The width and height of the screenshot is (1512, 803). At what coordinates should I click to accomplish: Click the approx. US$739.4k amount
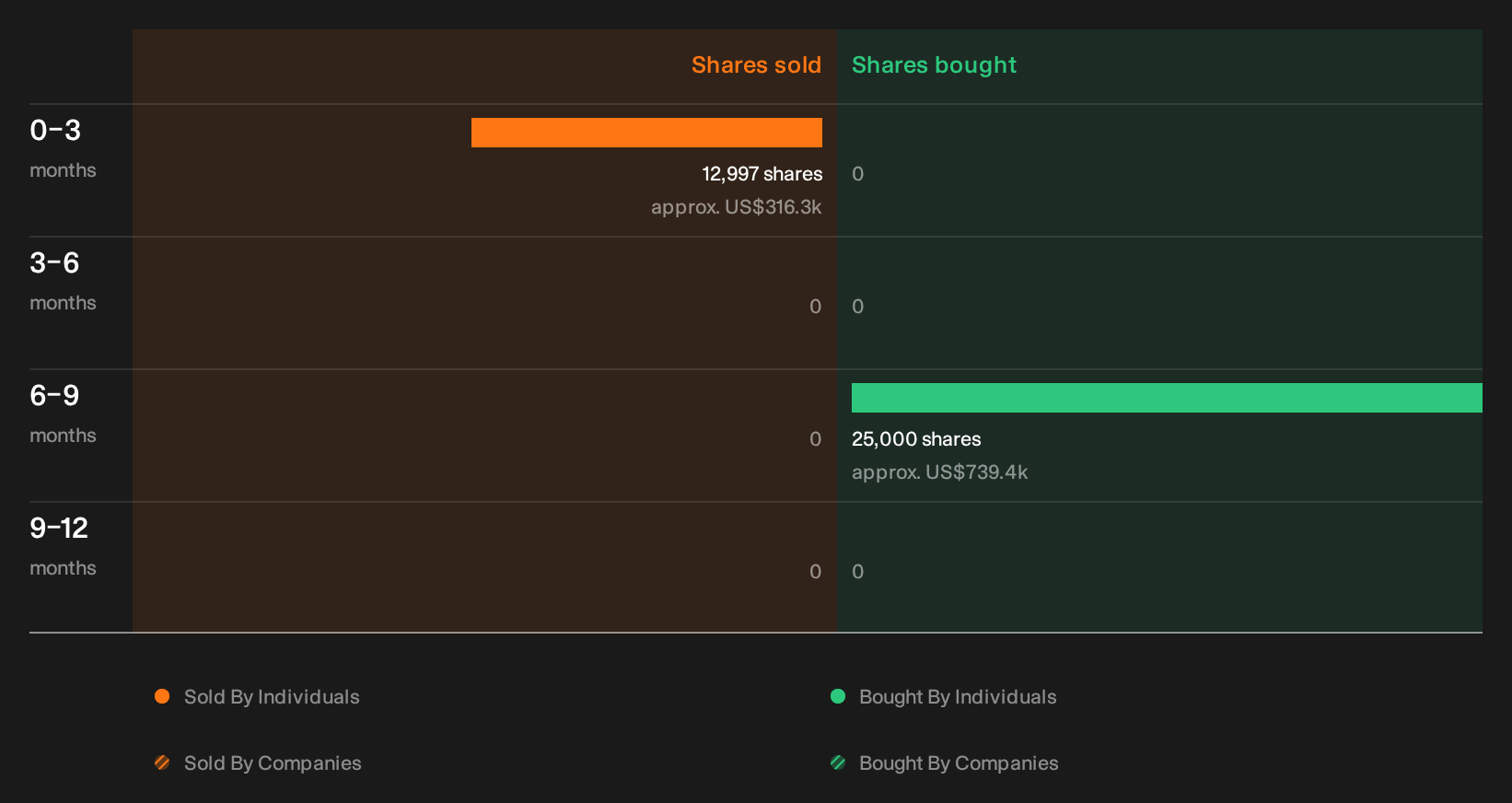[x=939, y=472]
